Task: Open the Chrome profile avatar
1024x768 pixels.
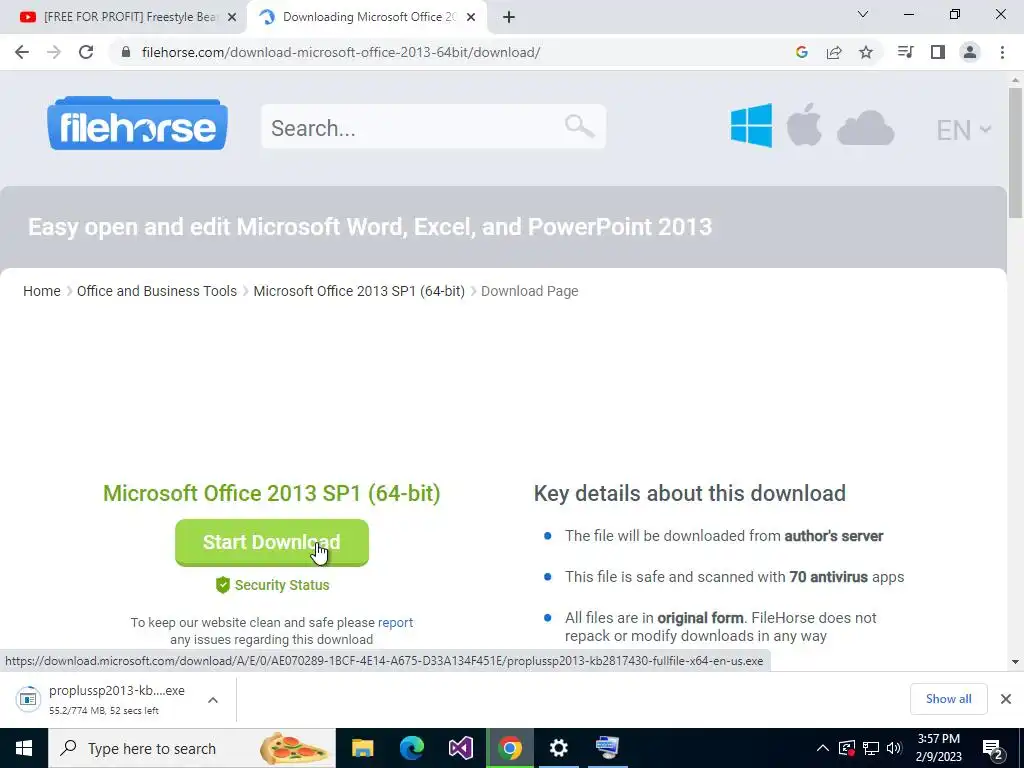Action: click(x=970, y=52)
